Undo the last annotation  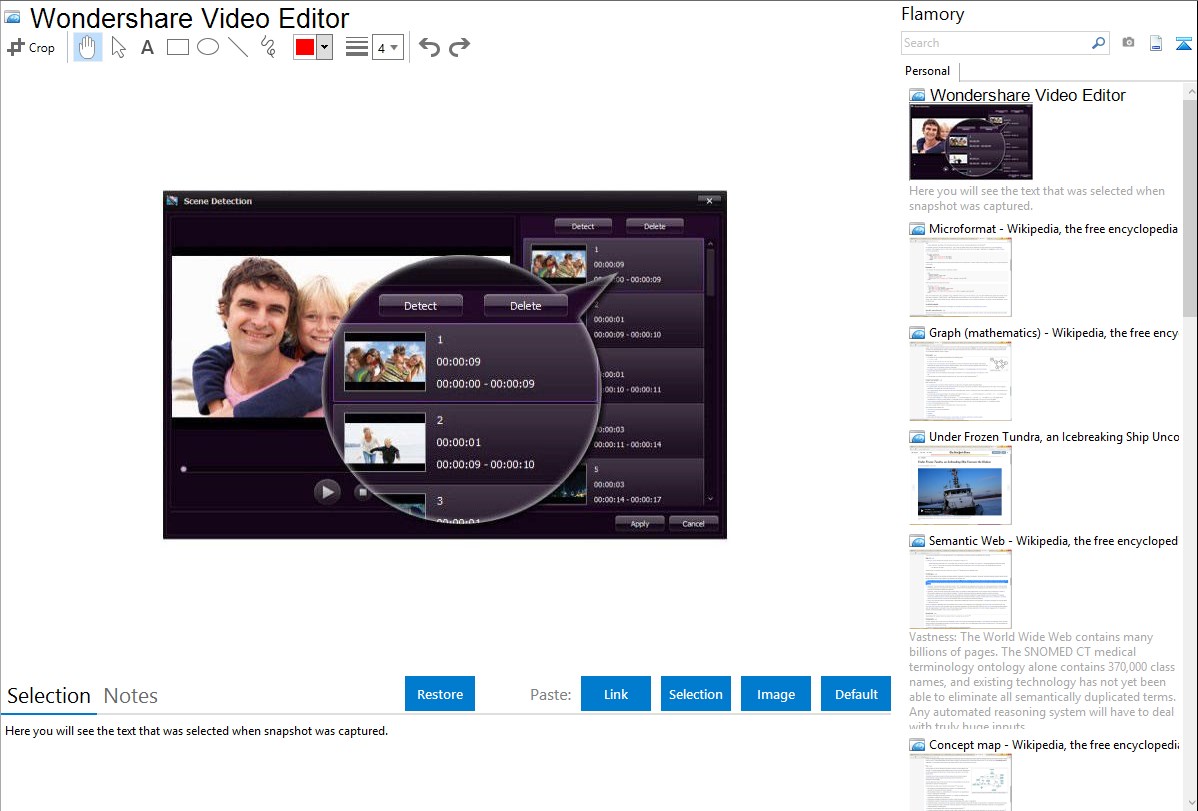429,47
